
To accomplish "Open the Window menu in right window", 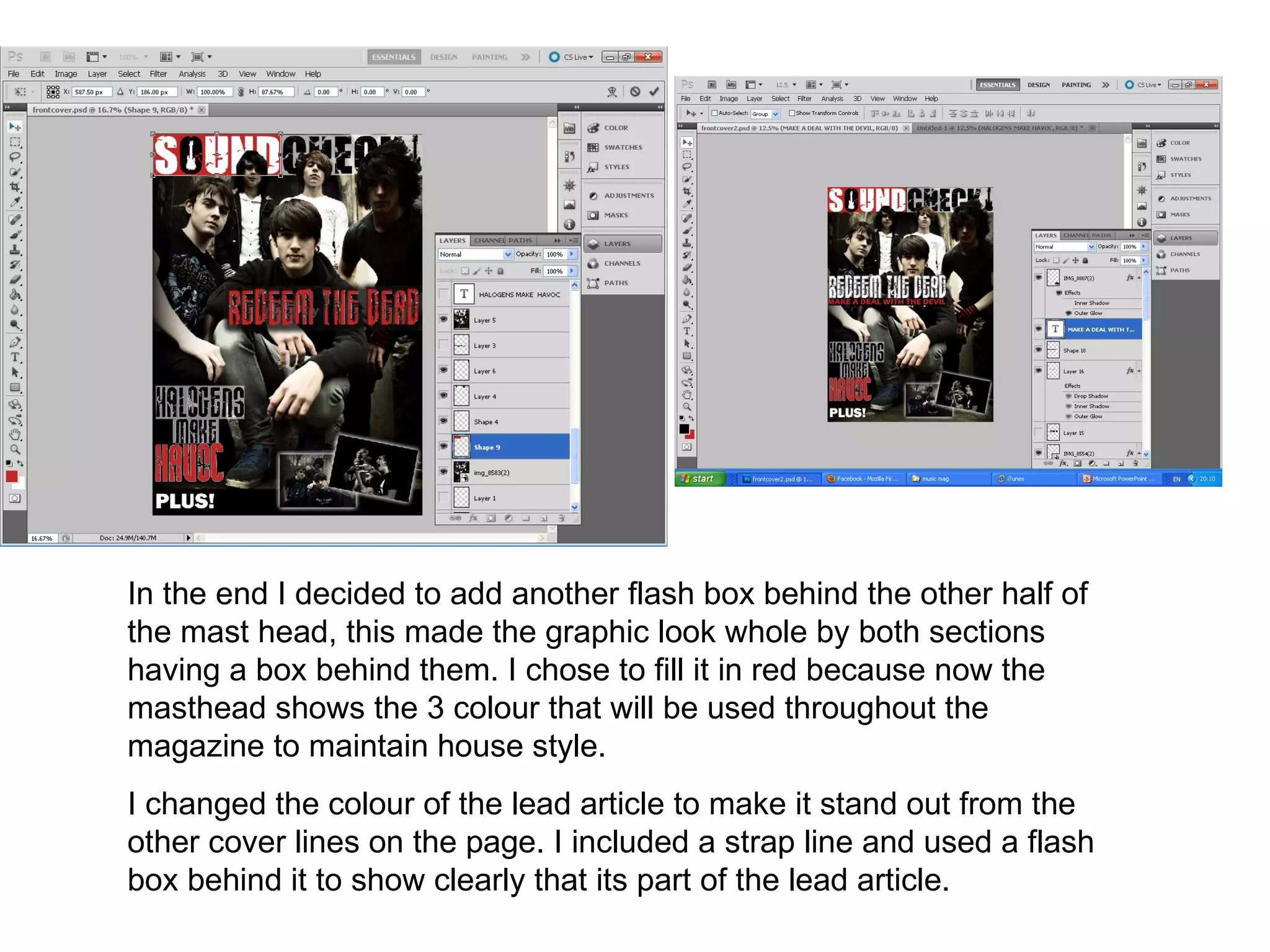I will pyautogui.click(x=905, y=99).
